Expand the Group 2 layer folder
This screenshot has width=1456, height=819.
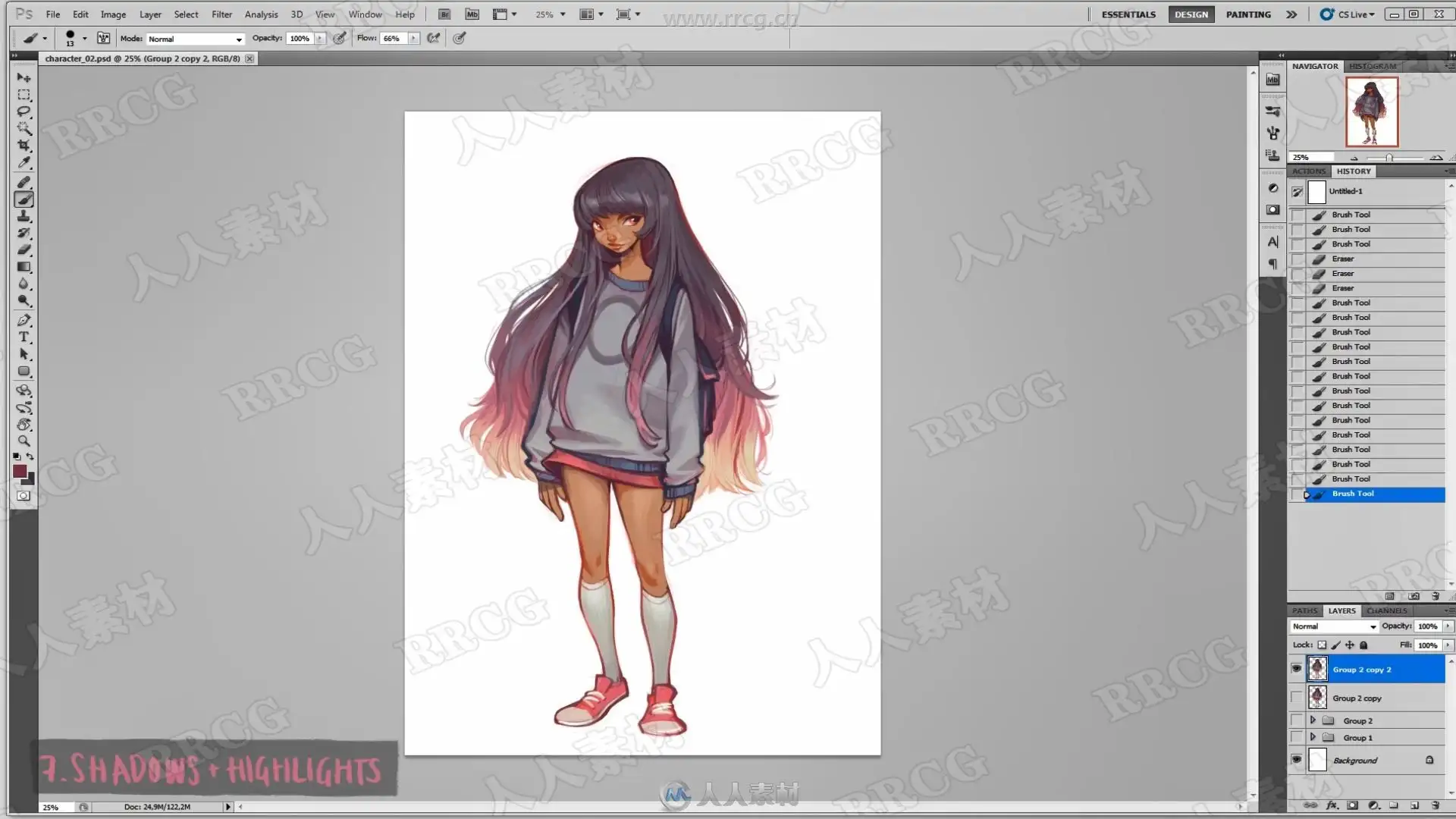(1313, 720)
